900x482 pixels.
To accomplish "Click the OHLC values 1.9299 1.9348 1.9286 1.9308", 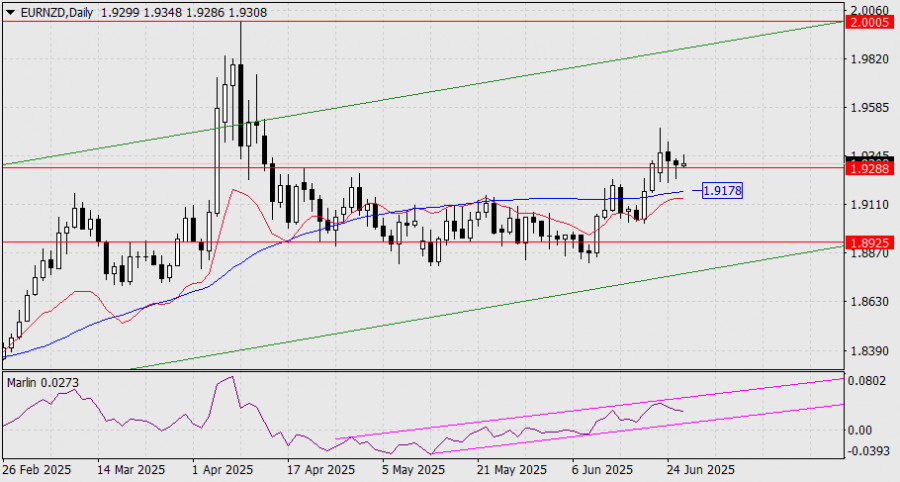I will [x=184, y=12].
